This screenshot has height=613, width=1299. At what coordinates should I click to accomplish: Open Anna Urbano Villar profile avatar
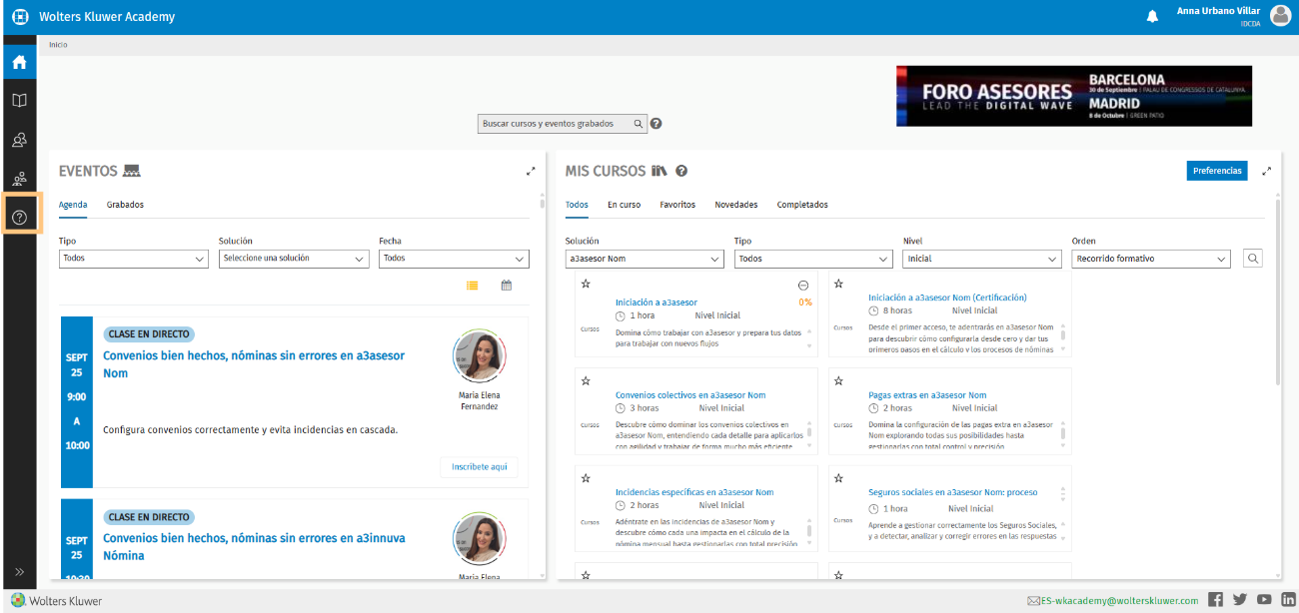coord(1280,16)
